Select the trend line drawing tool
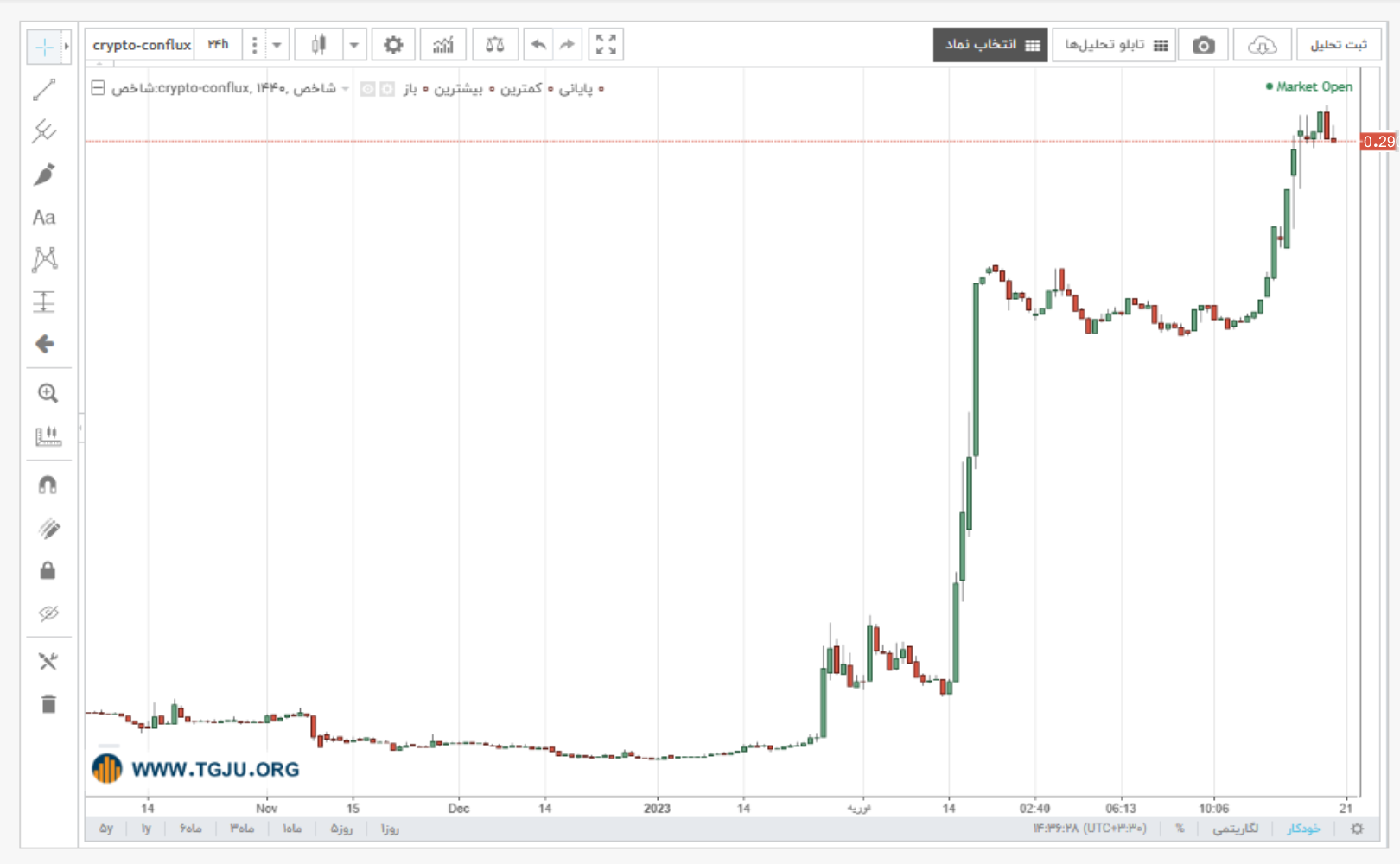 click(44, 90)
